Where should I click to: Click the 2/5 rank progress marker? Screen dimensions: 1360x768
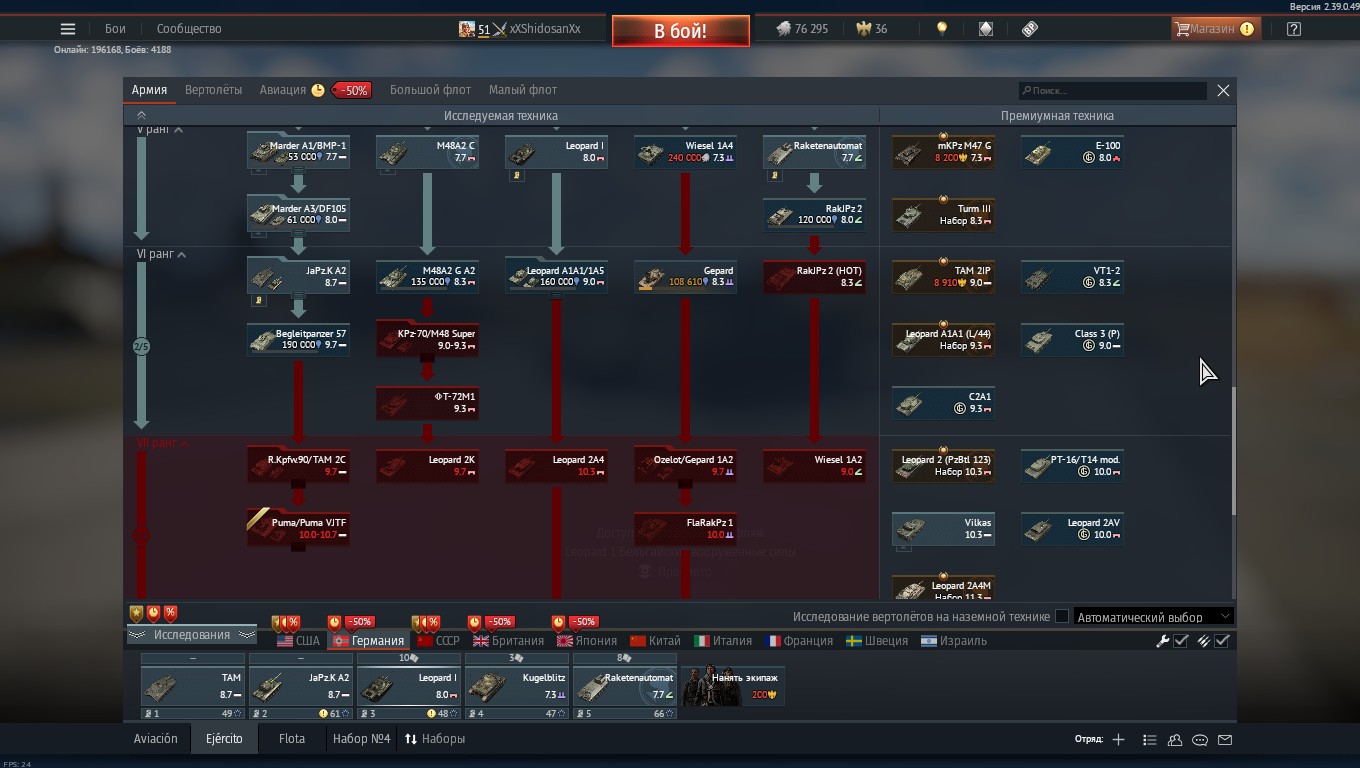141,347
